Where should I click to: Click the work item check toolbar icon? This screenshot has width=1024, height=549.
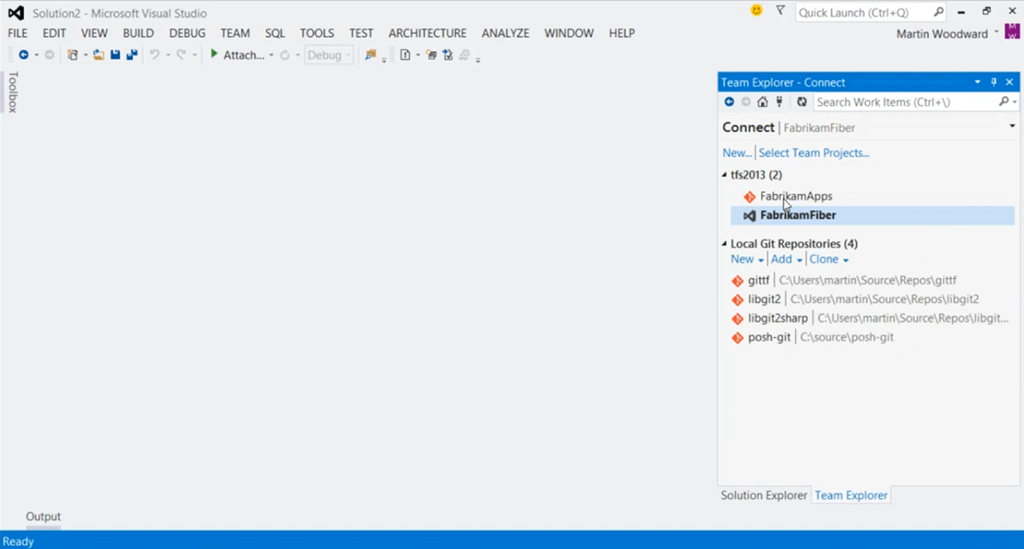[x=447, y=55]
